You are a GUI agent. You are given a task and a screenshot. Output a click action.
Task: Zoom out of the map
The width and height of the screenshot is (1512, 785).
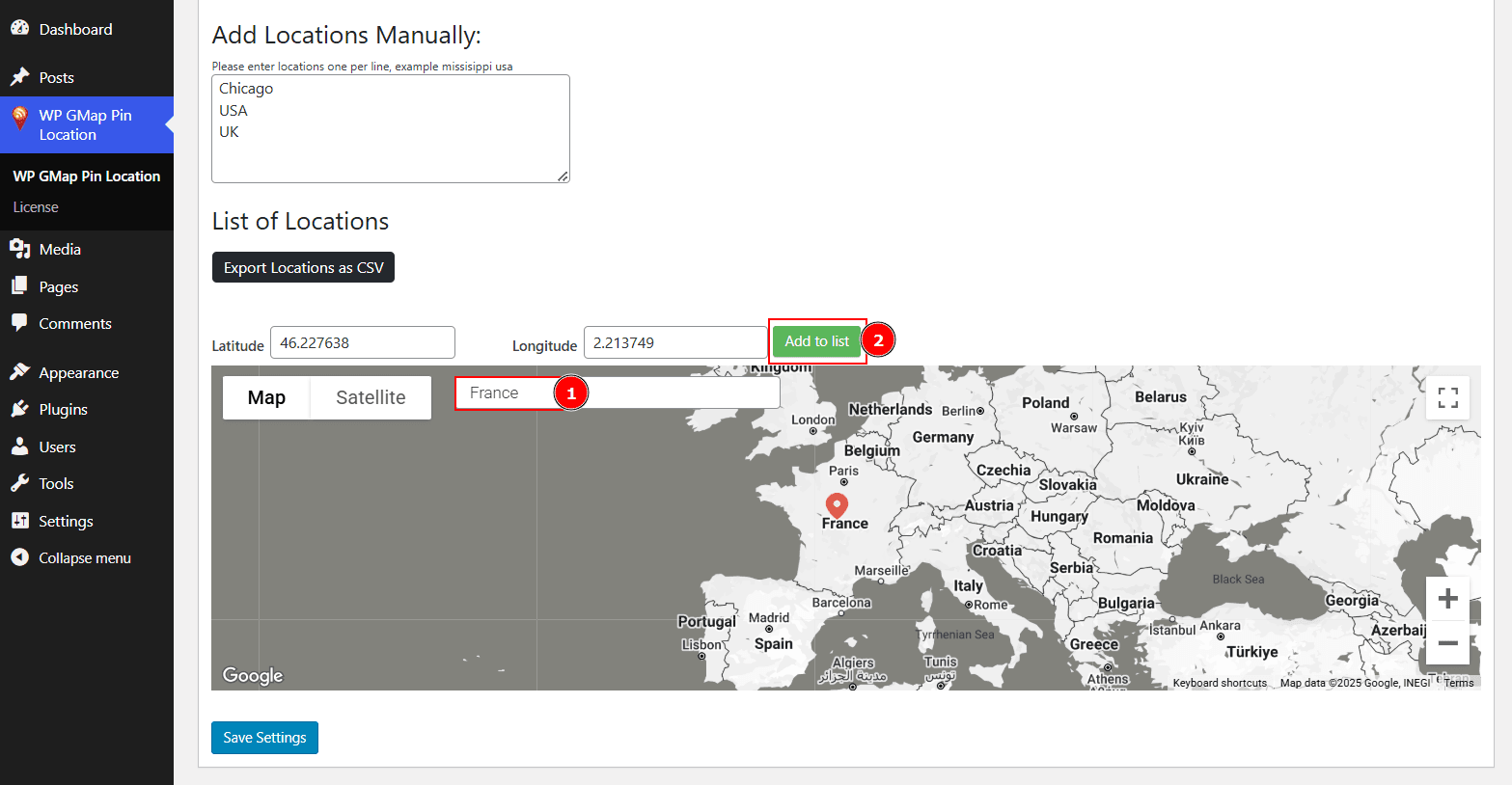click(1447, 642)
